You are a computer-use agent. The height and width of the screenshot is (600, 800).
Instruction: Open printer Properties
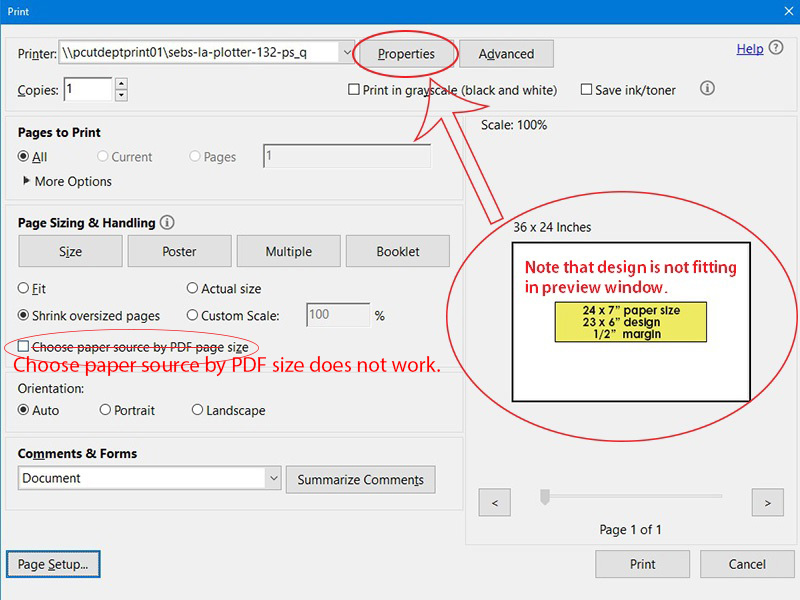click(406, 54)
